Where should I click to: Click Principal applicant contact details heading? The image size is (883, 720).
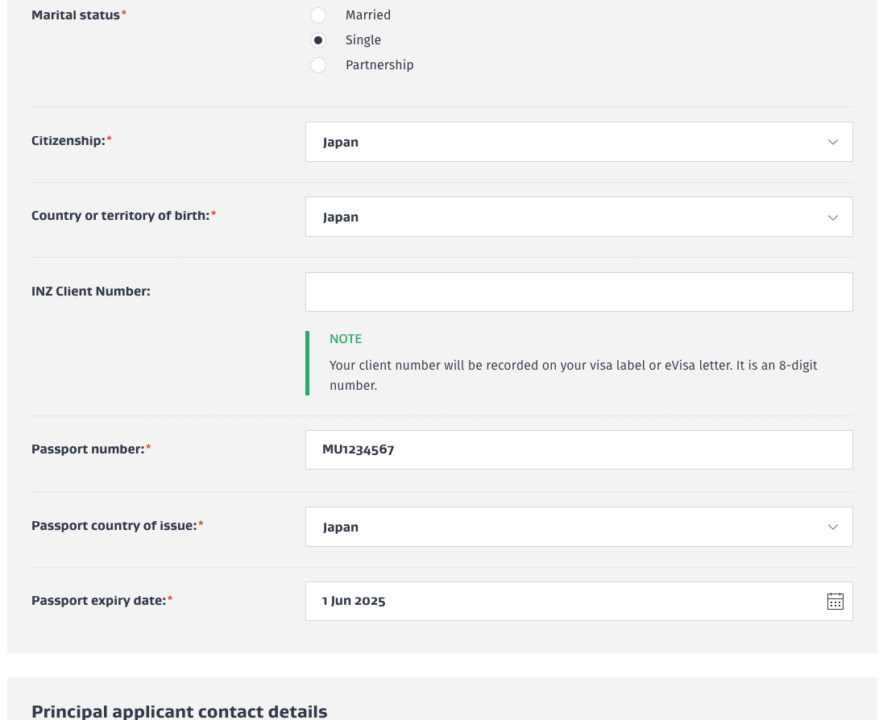179,711
